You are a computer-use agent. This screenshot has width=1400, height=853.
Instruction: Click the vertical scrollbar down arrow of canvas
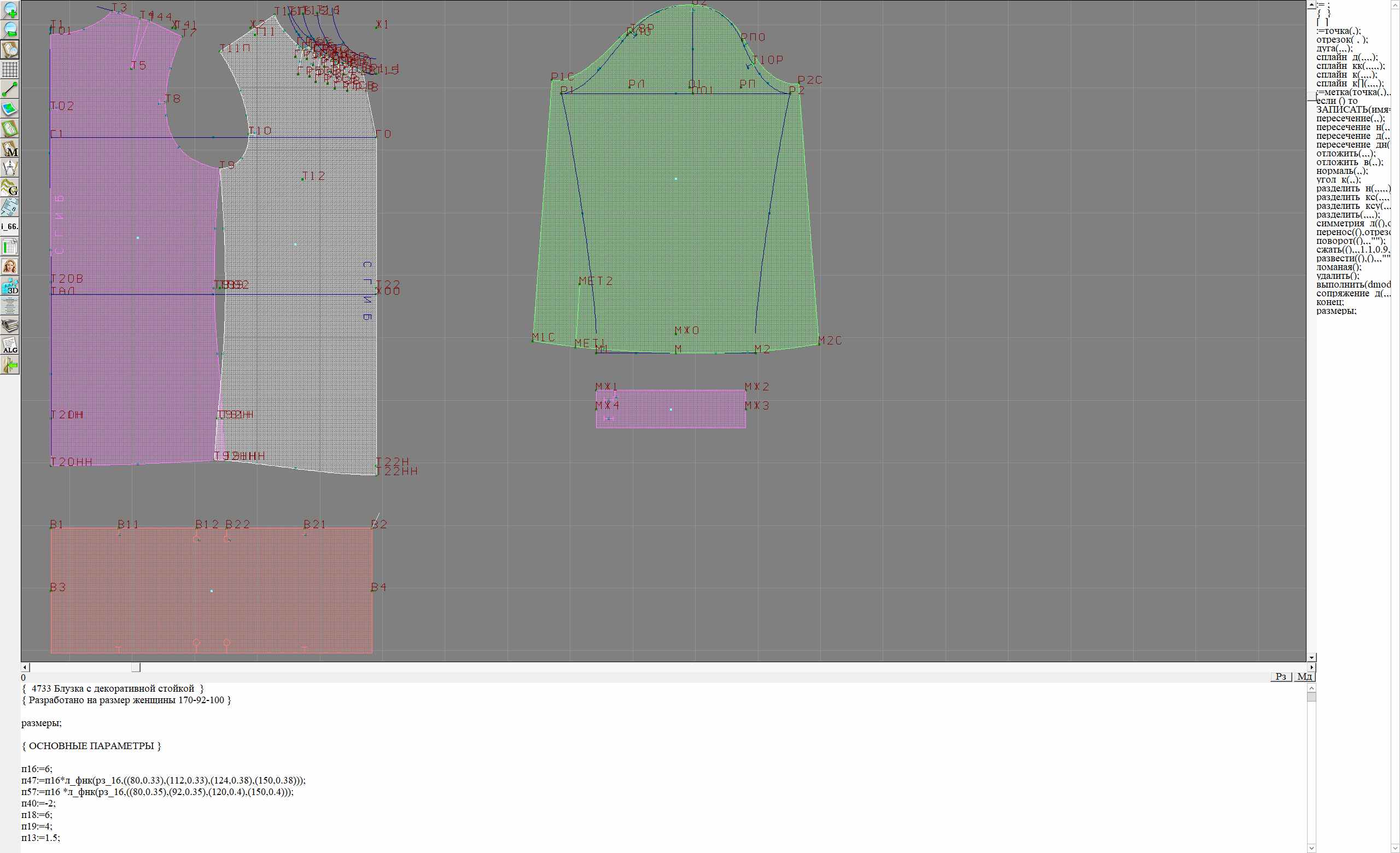[1311, 657]
